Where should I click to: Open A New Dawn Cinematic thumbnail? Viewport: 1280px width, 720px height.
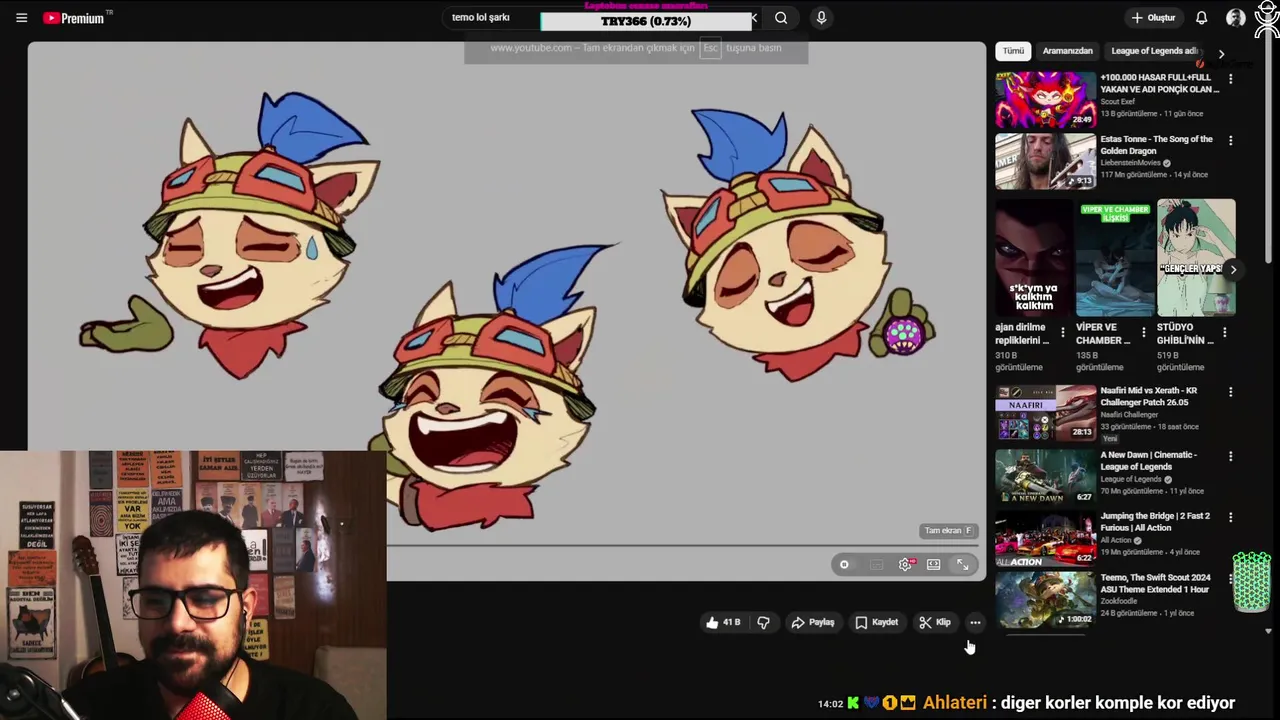[1045, 476]
